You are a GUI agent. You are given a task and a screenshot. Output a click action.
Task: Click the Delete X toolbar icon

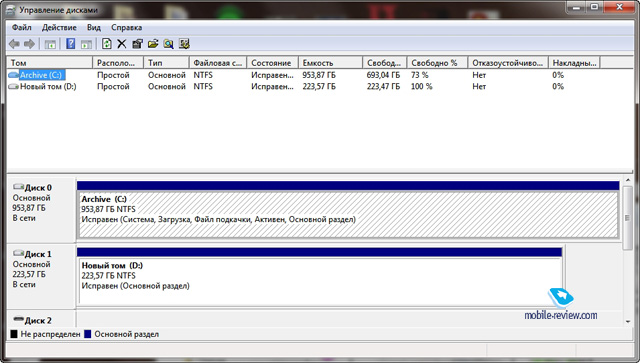[x=122, y=44]
